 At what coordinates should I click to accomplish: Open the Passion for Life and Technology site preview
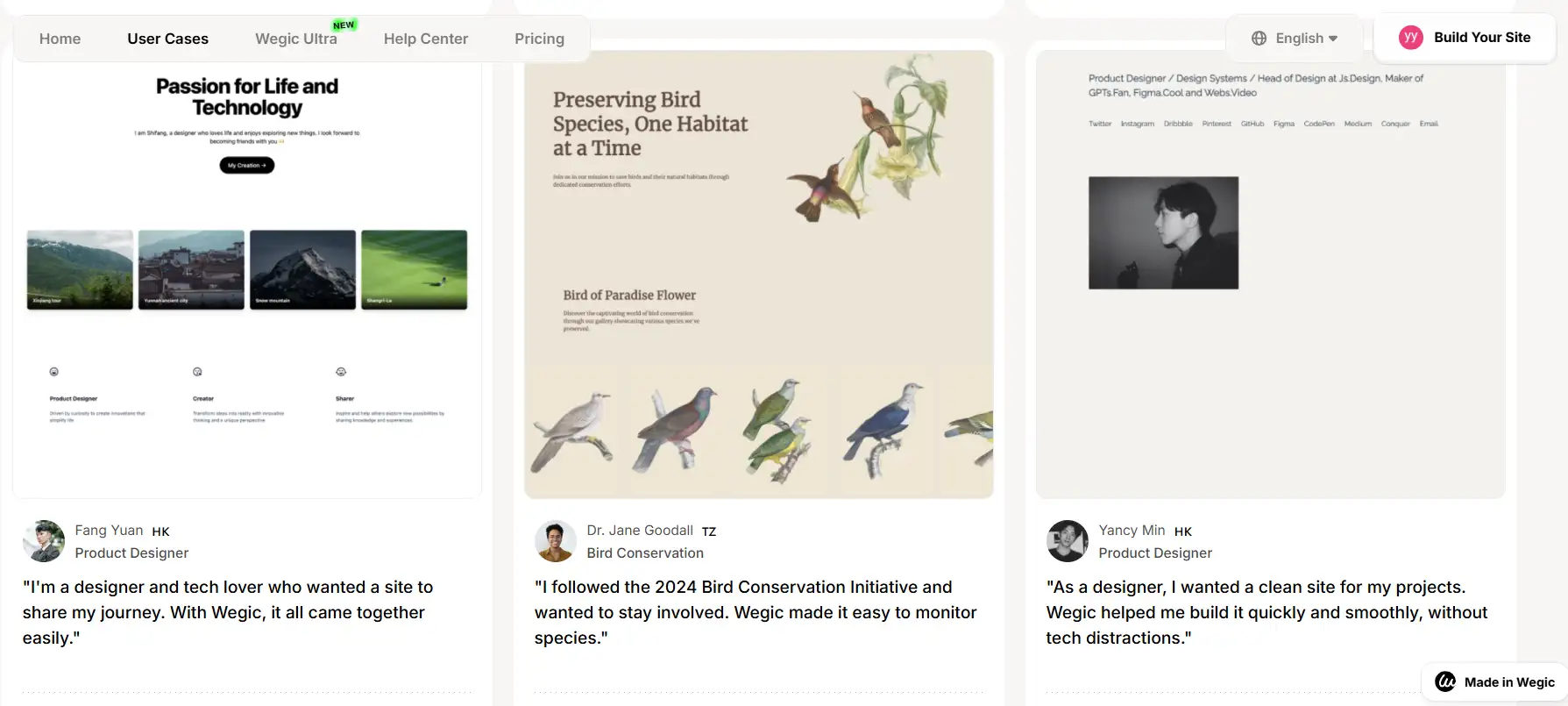[247, 275]
